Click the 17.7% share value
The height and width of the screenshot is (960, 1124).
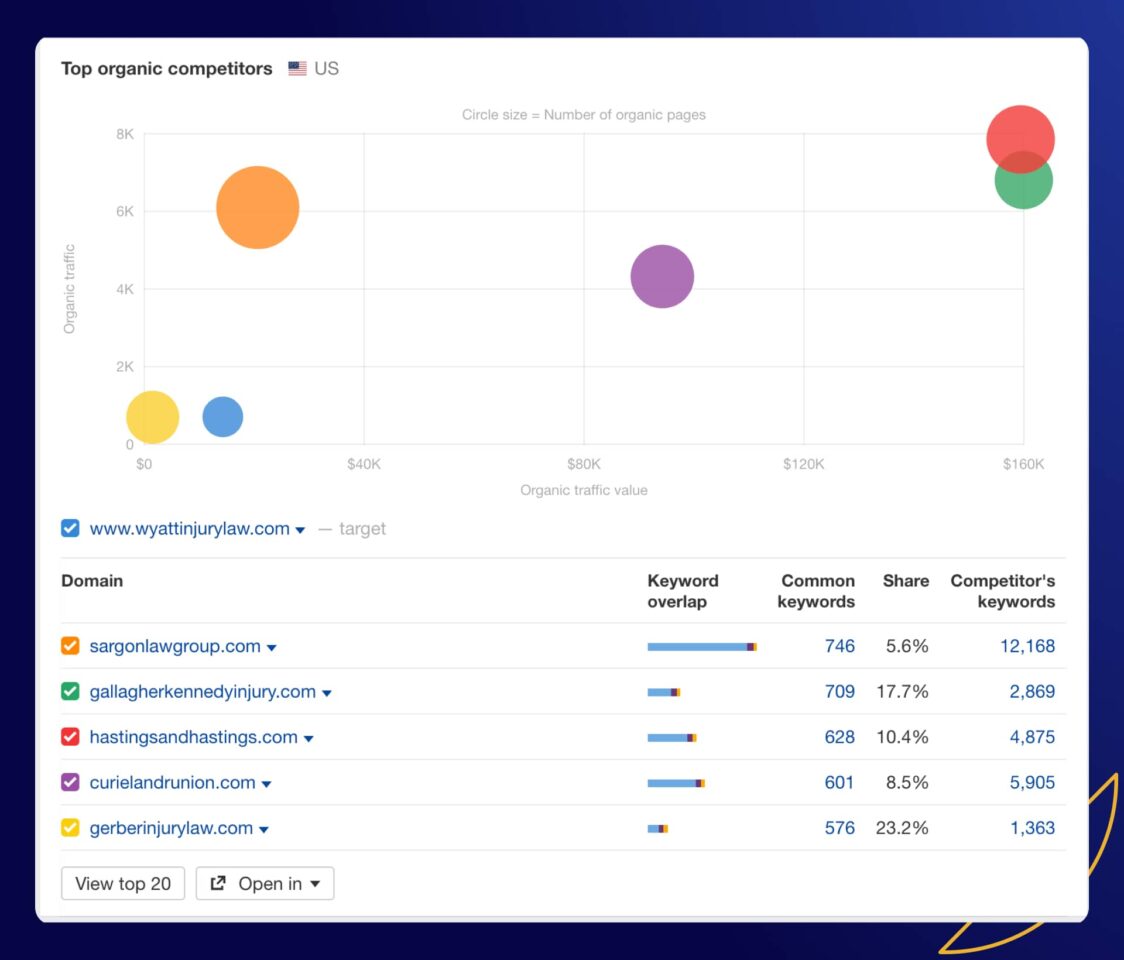[x=902, y=691]
